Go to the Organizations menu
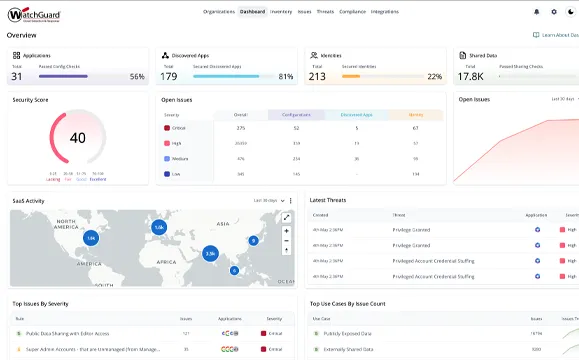 pos(219,12)
